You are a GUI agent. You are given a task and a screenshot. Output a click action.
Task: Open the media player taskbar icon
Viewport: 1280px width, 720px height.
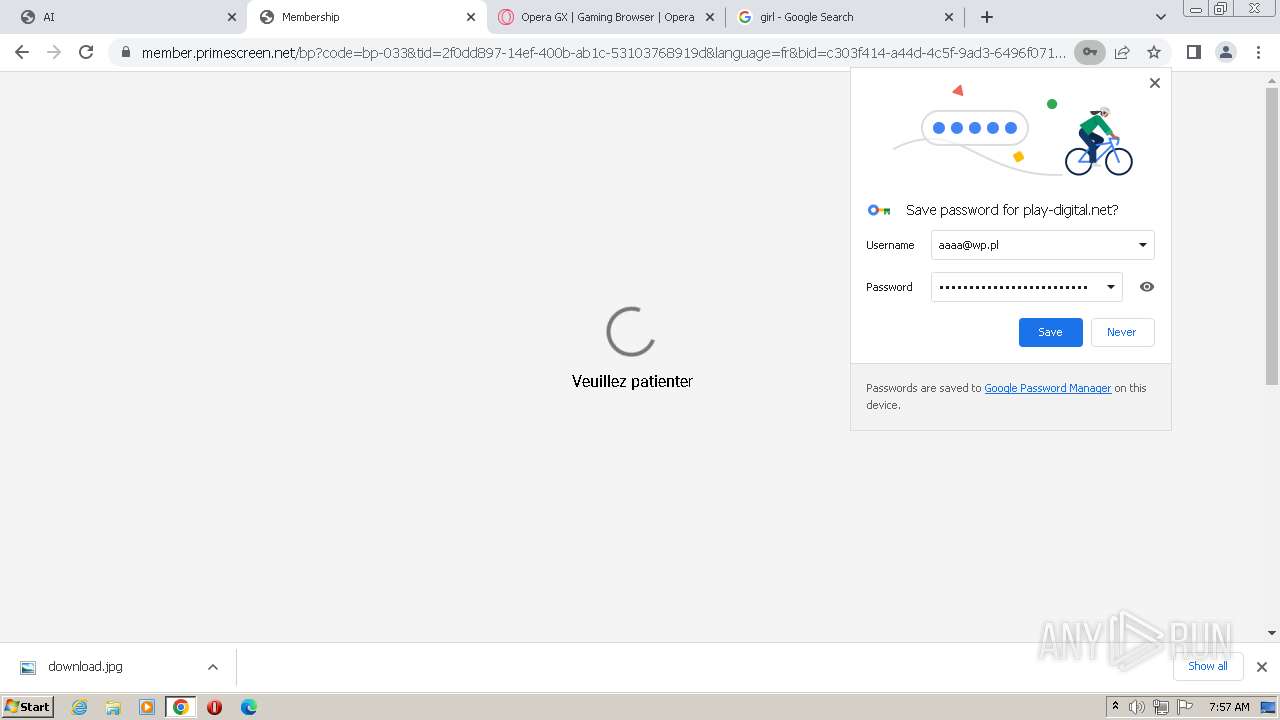tap(147, 707)
